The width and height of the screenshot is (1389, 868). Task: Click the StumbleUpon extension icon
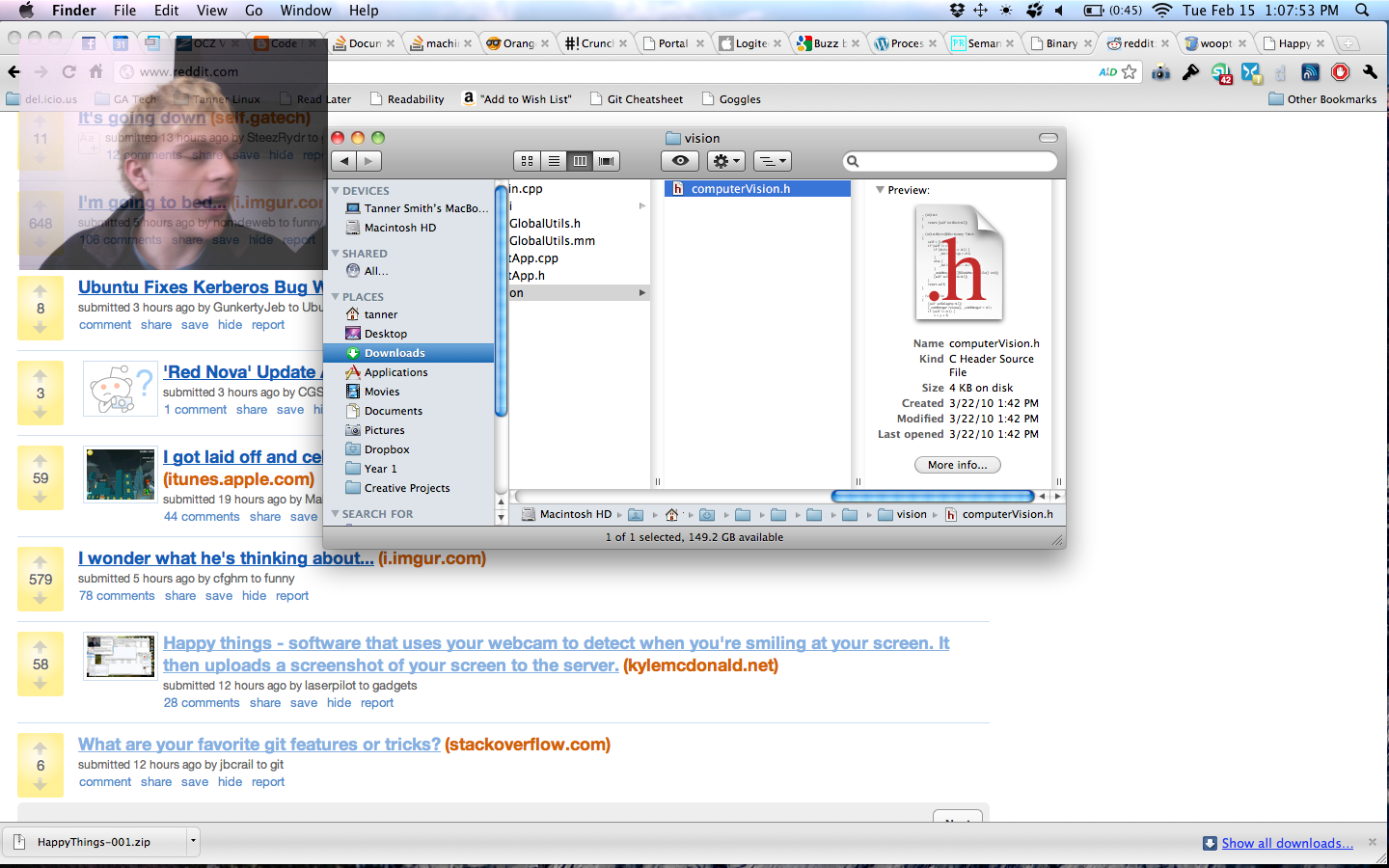click(1221, 72)
